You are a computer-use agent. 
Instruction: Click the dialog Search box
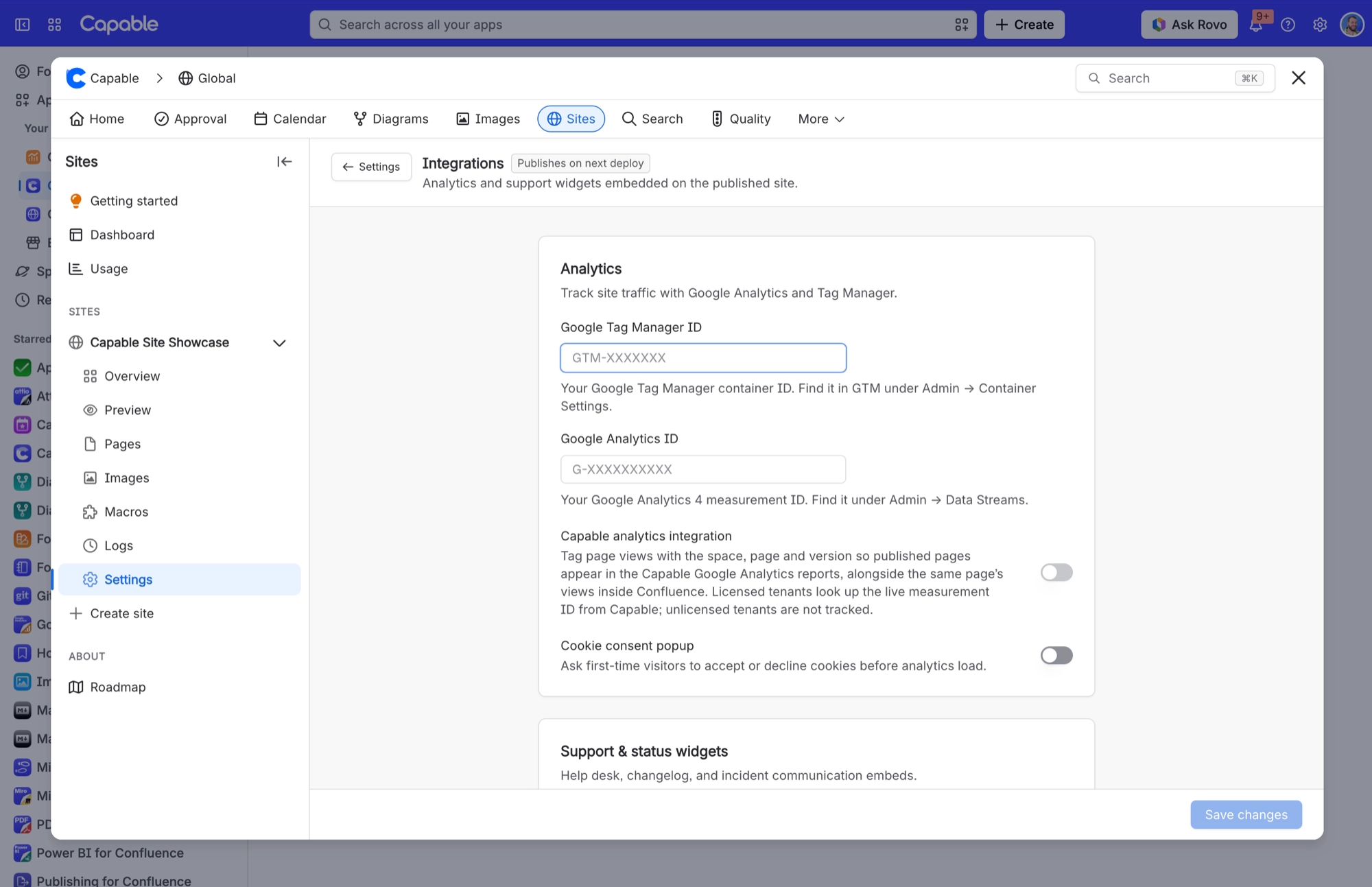[x=1174, y=78]
